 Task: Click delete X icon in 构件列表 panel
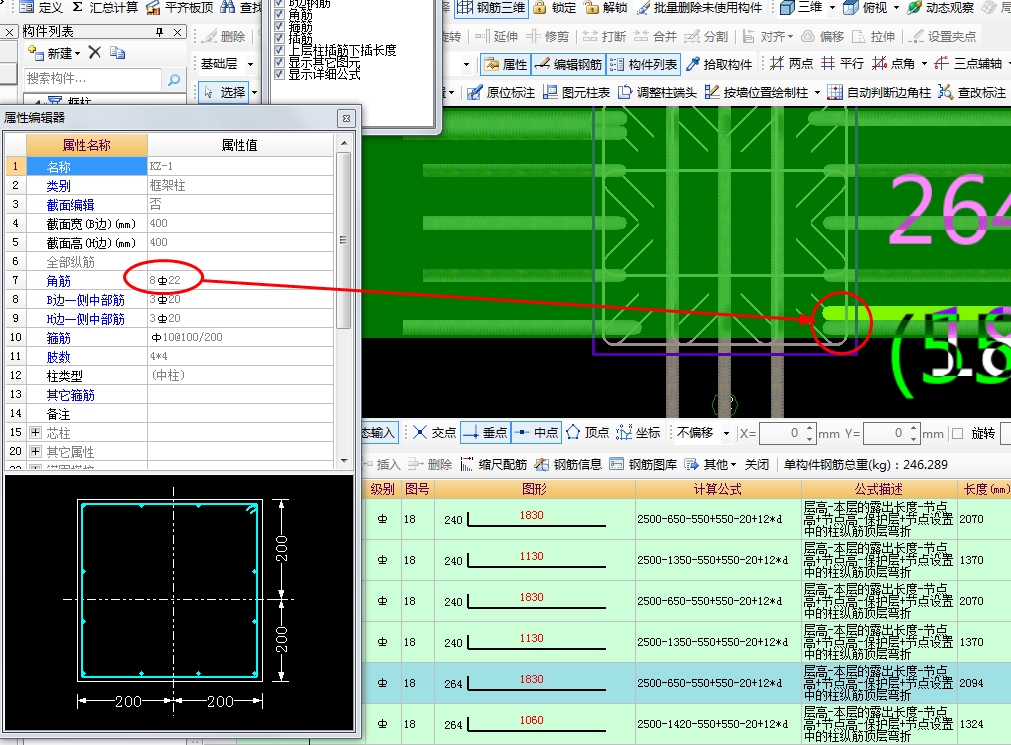(x=95, y=52)
